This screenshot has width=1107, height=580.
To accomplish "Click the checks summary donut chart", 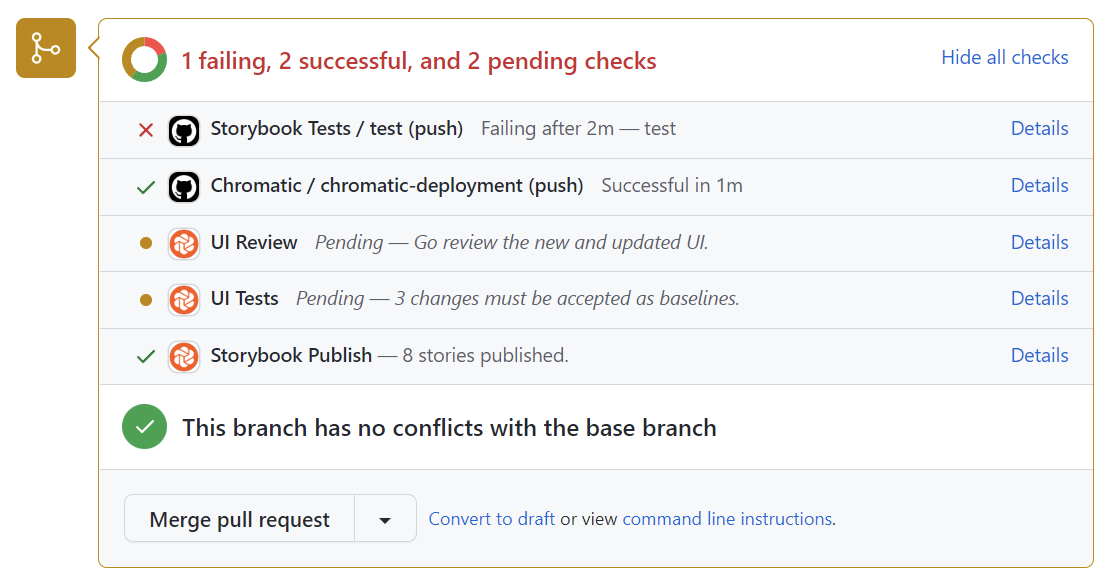I will click(x=144, y=58).
